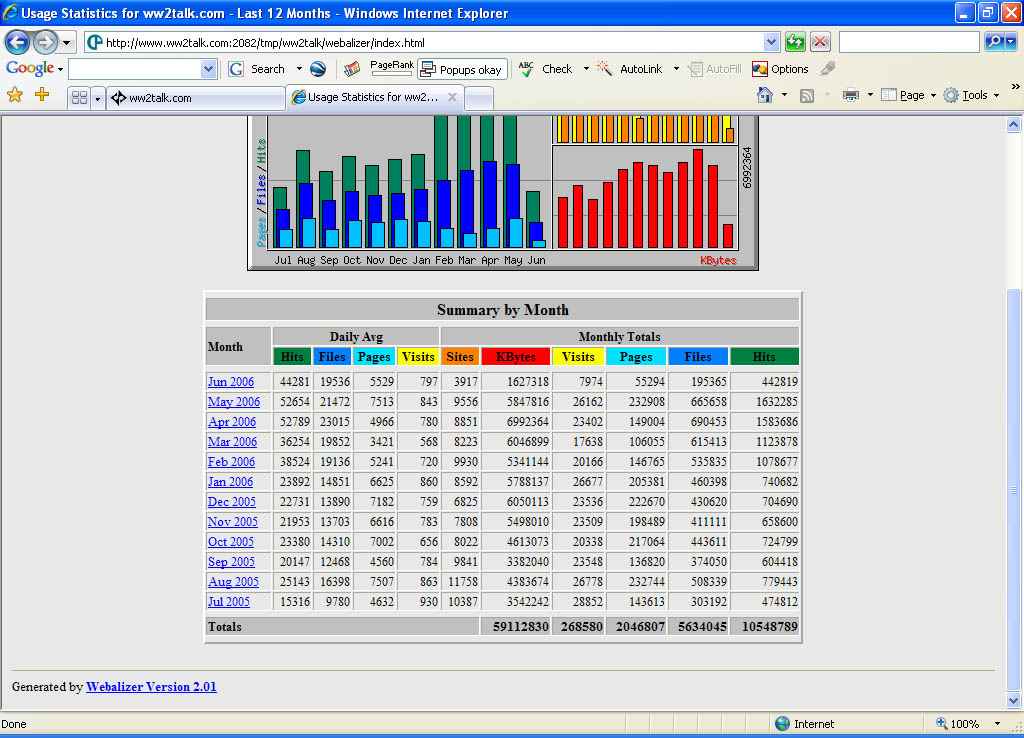This screenshot has height=738, width=1024.
Task: Click the Home page icon
Action: click(x=765, y=95)
